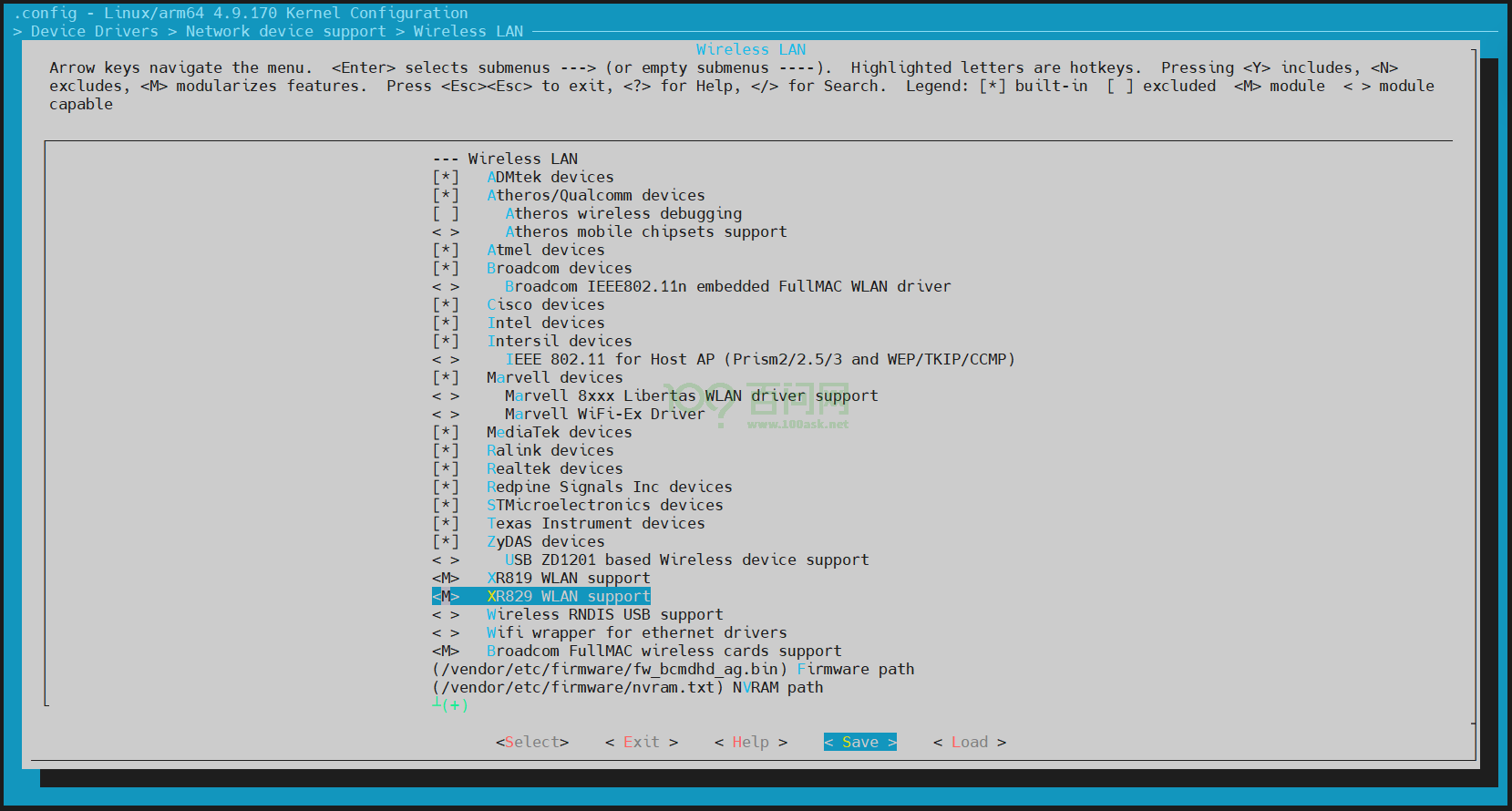This screenshot has width=1512, height=811.
Task: Click the Save button
Action: (859, 742)
